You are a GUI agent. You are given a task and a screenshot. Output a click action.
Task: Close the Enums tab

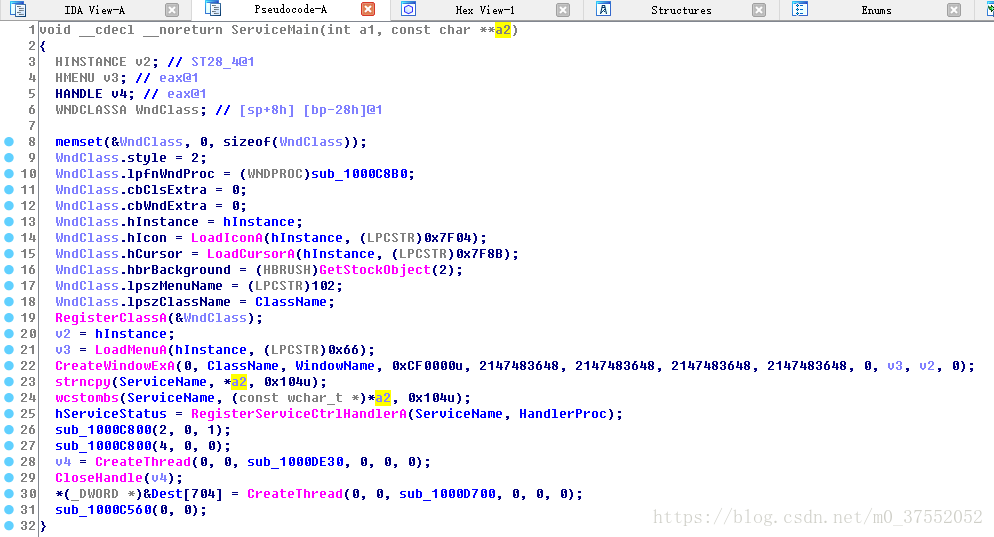954,10
